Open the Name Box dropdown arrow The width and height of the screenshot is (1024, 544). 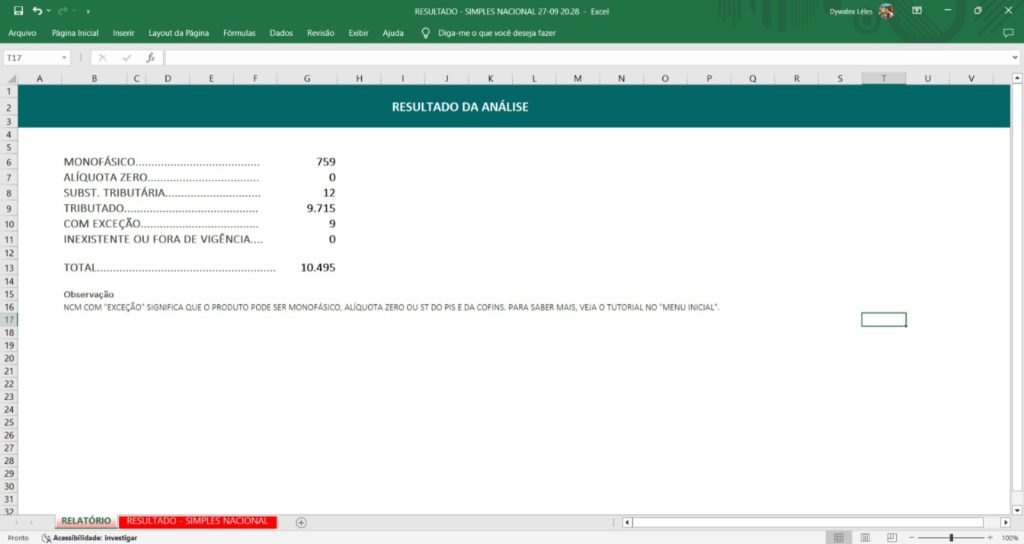pyautogui.click(x=64, y=58)
